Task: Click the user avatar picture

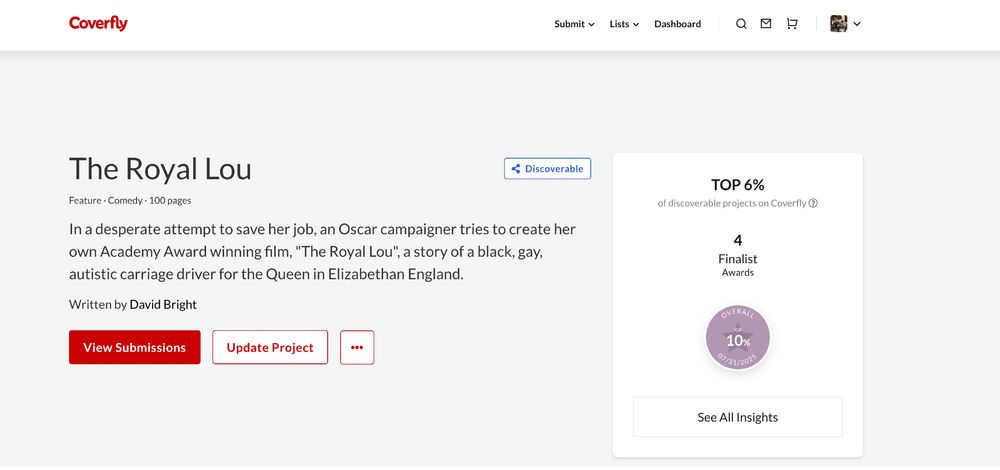Action: tap(839, 24)
